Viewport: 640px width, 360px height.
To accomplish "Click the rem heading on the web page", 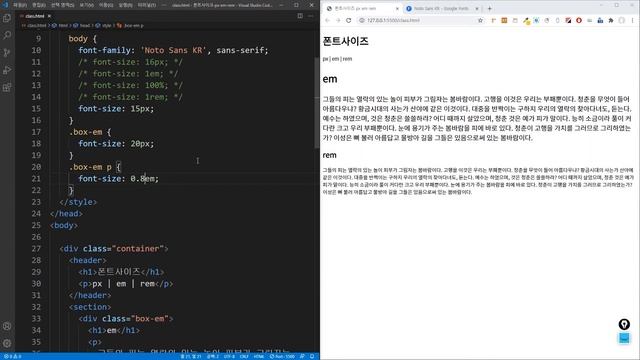I will click(329, 155).
